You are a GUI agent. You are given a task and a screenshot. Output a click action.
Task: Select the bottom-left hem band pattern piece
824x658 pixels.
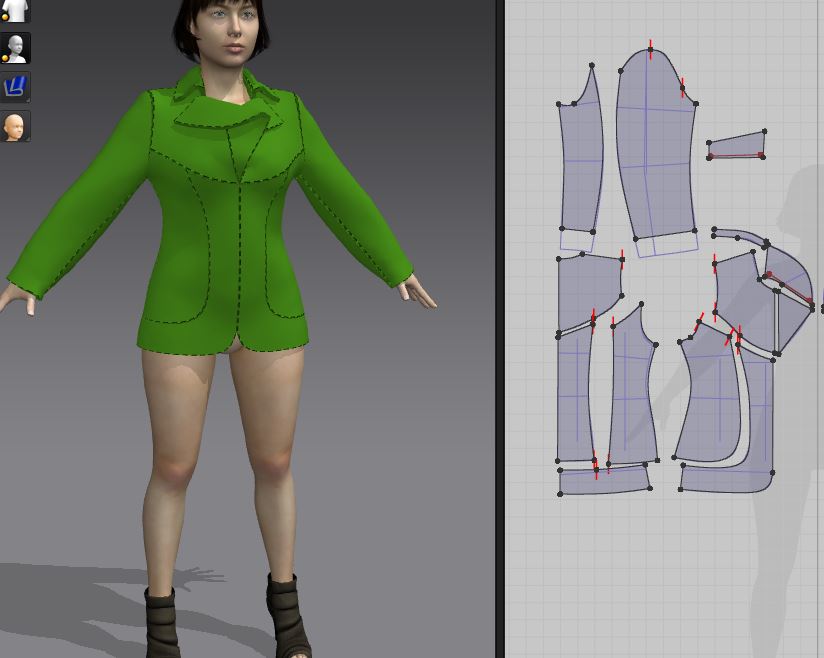pos(604,481)
